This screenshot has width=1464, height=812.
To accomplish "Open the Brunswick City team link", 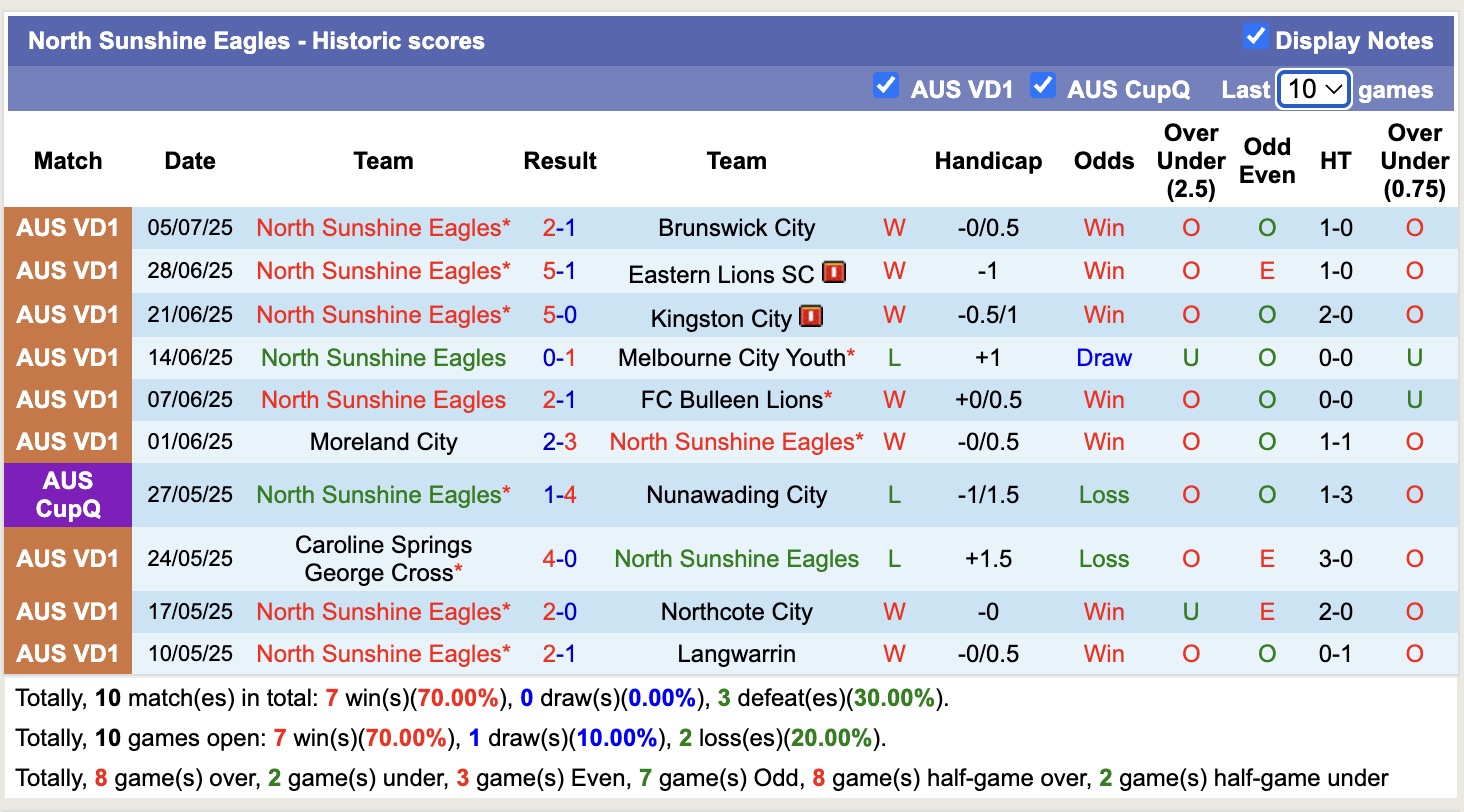I will click(x=736, y=227).
